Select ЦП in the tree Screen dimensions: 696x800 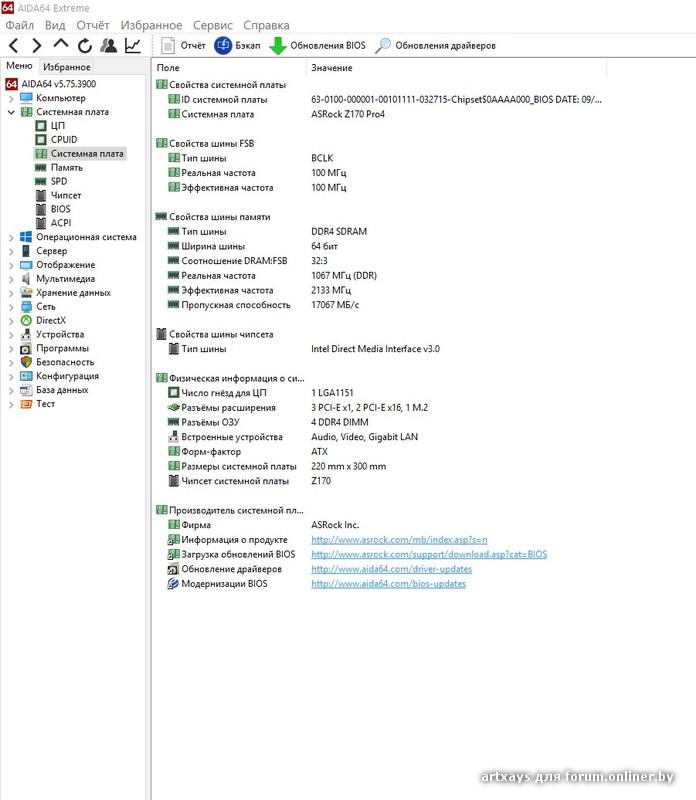pos(51,126)
